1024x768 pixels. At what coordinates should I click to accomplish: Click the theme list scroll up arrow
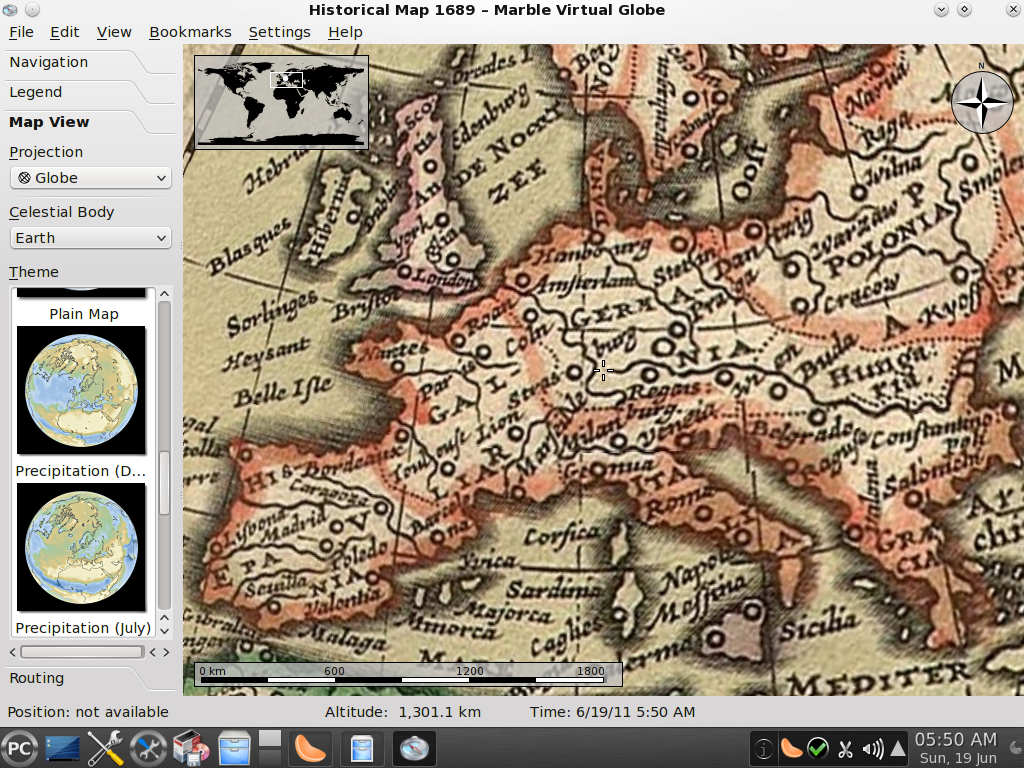[x=165, y=294]
